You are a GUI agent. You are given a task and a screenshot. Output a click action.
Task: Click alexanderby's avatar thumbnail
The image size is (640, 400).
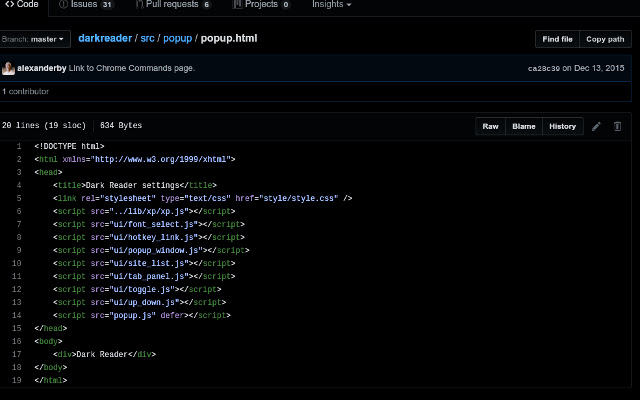[8, 68]
